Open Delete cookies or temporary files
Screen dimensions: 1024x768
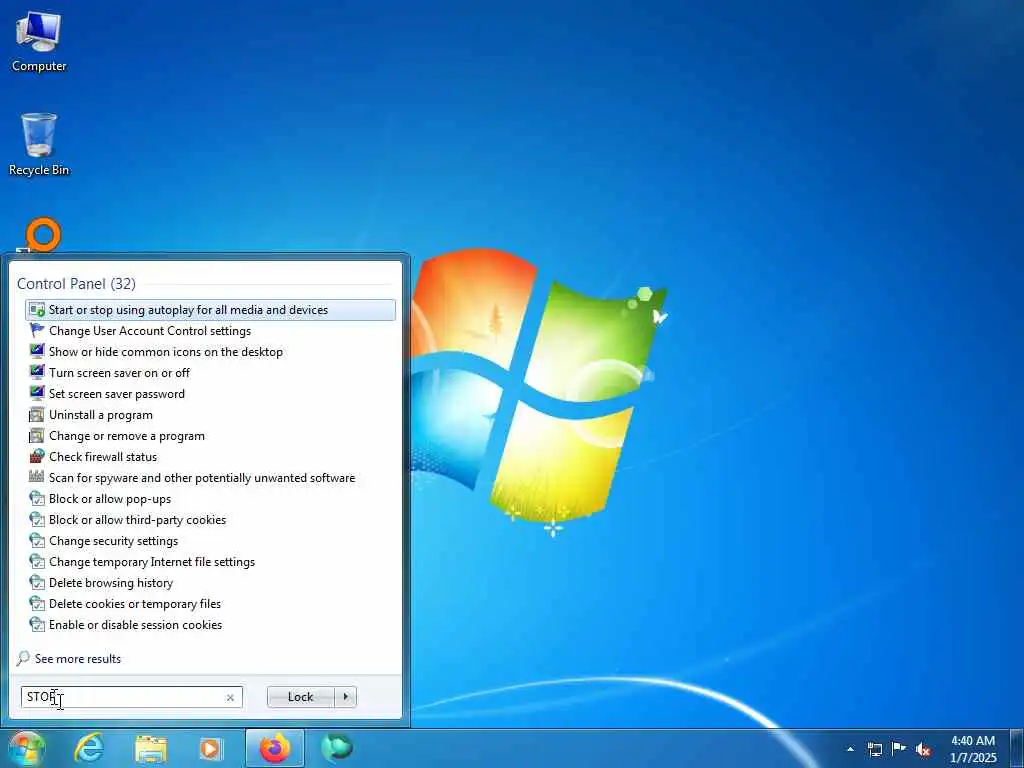210,603
